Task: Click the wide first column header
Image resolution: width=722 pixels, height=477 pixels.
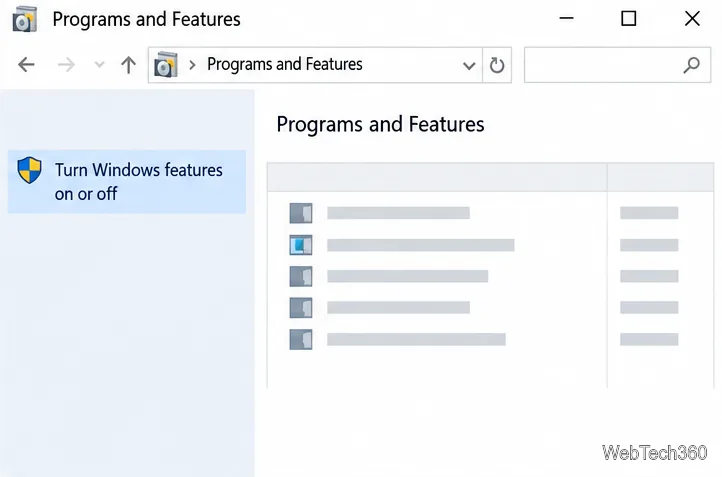Action: [x=437, y=177]
